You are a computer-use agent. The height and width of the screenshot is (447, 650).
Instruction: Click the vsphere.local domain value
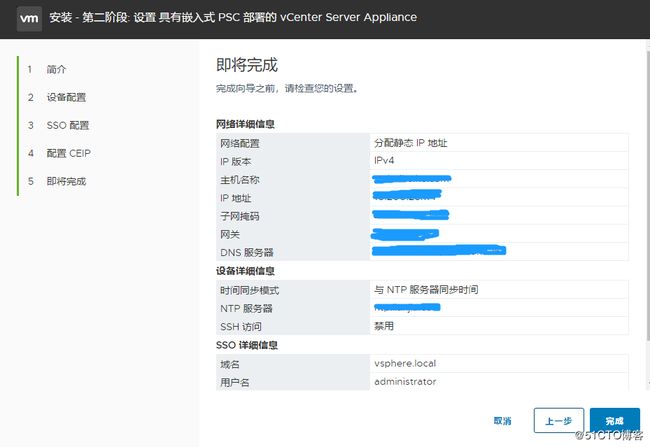point(405,364)
